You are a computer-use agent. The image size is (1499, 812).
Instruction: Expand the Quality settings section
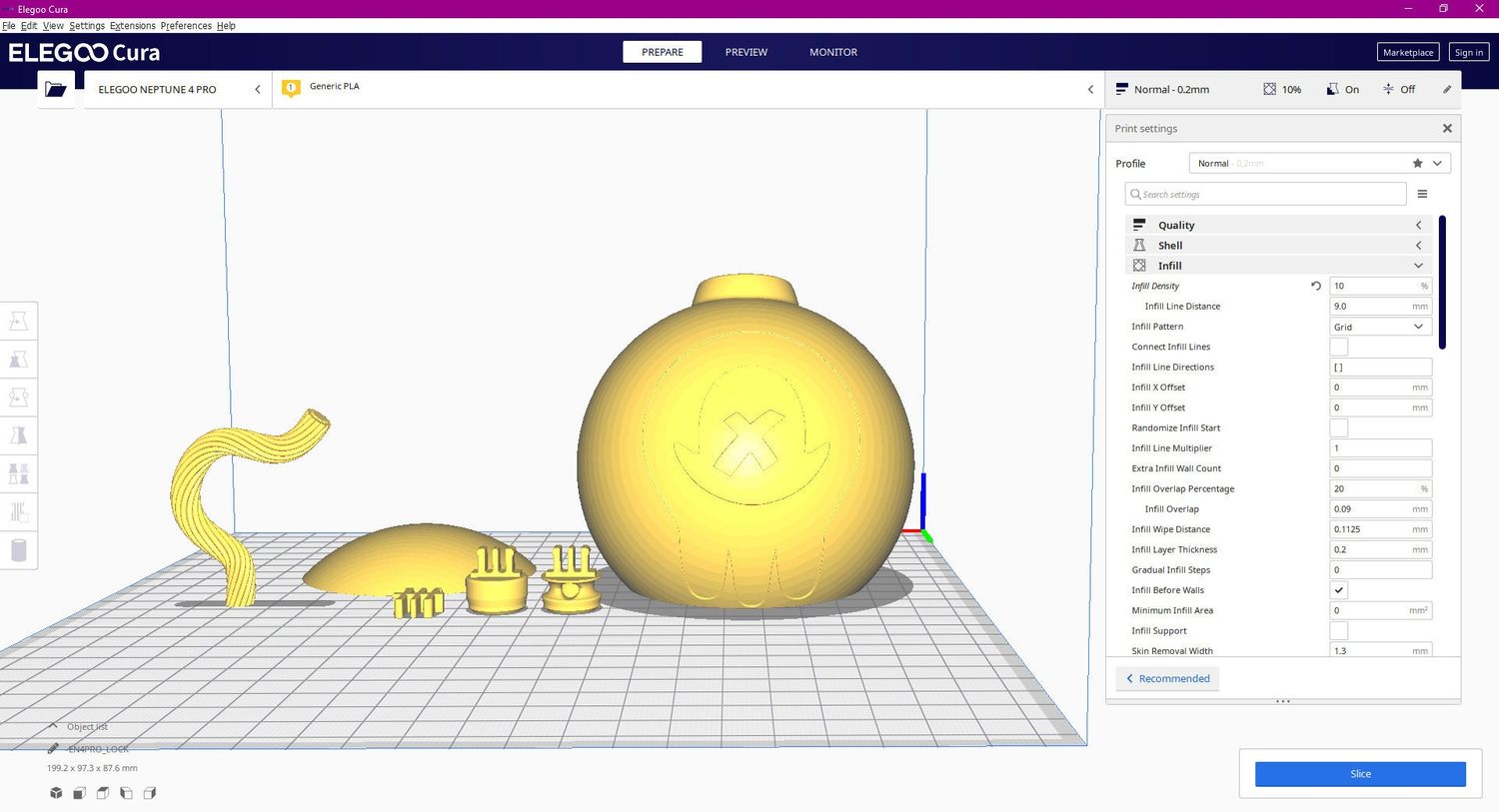point(1279,225)
